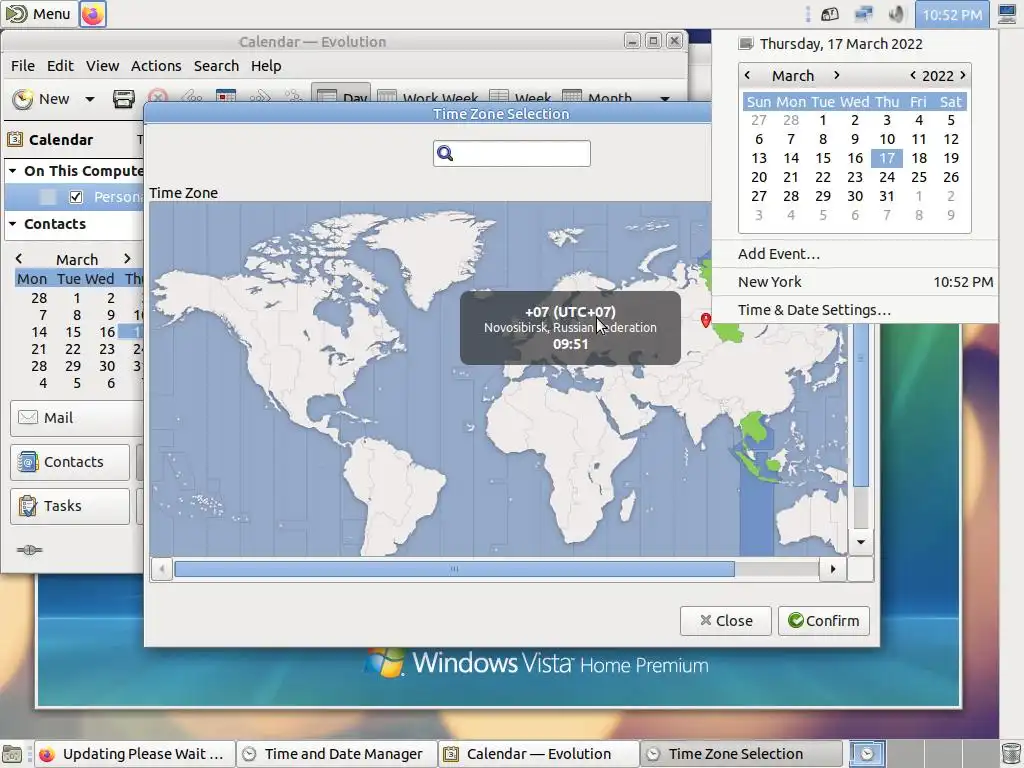Click the computer icon at the panel's right end
The height and width of the screenshot is (768, 1024).
click(1008, 14)
